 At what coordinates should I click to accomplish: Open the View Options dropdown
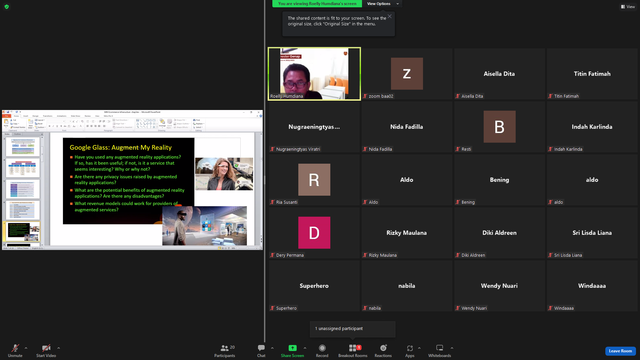pyautogui.click(x=383, y=4)
